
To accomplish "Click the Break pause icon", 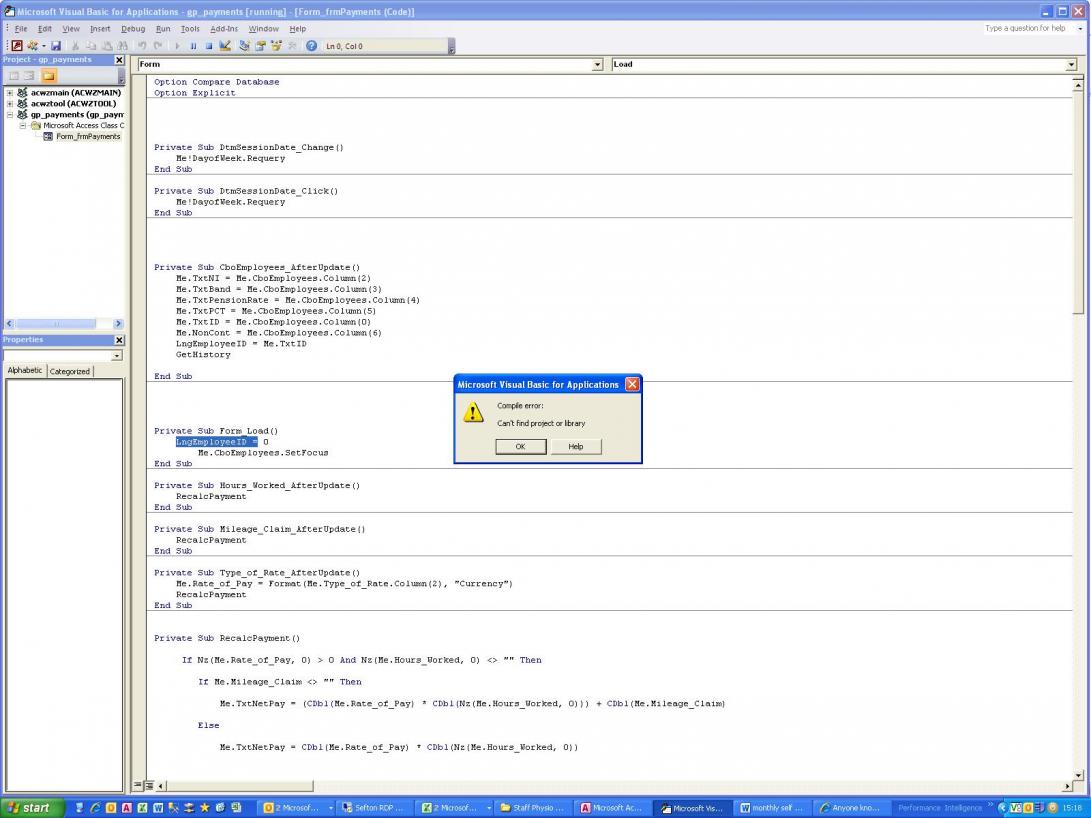I will coord(193,46).
